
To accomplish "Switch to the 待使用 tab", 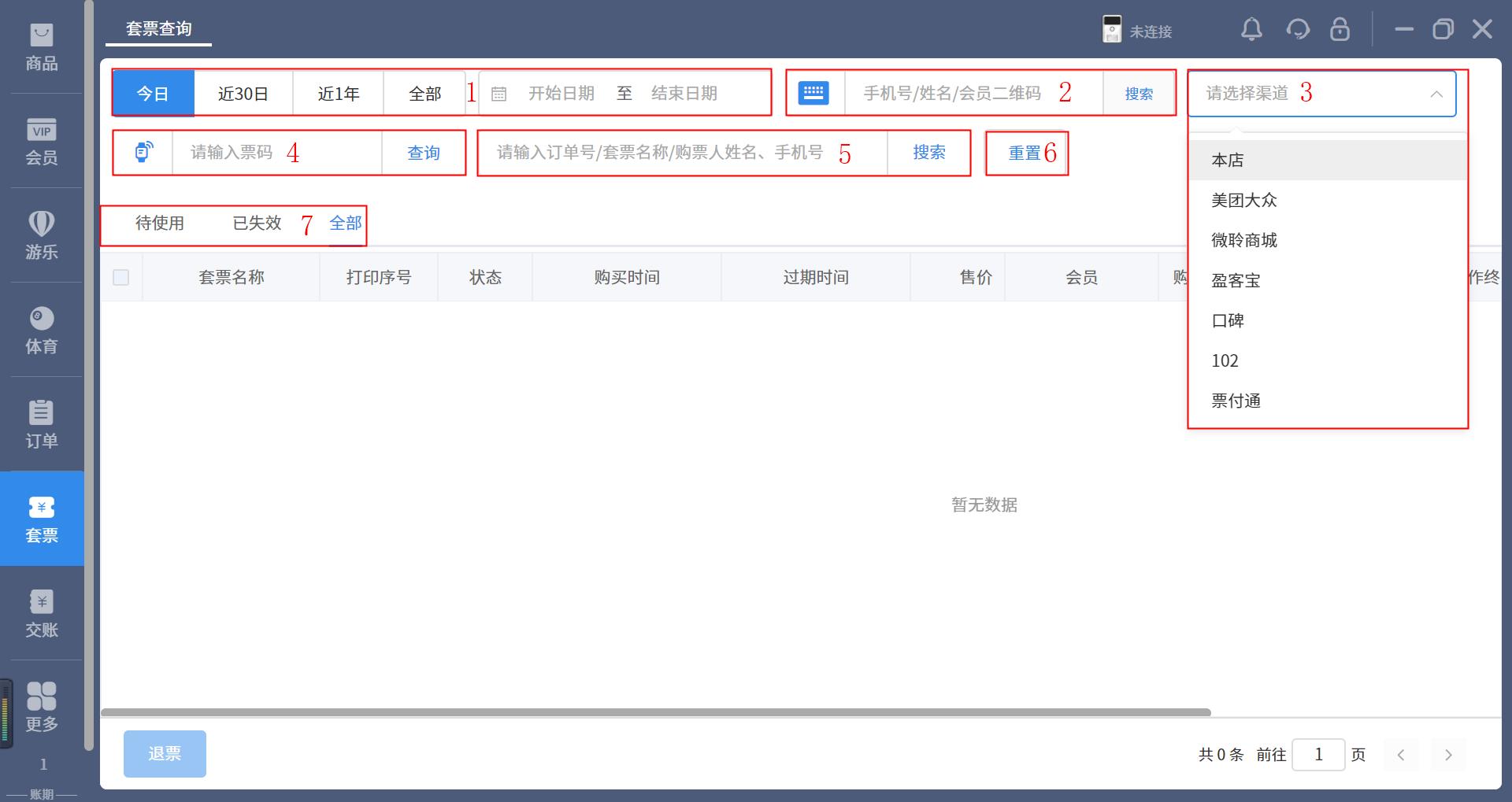I will pos(160,224).
